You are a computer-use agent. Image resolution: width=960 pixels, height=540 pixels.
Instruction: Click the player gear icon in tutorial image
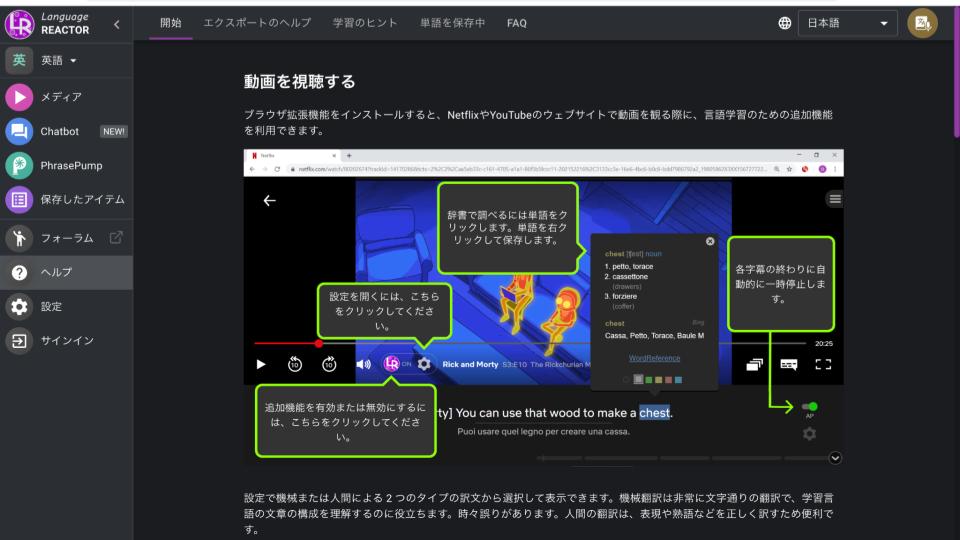pyautogui.click(x=424, y=364)
